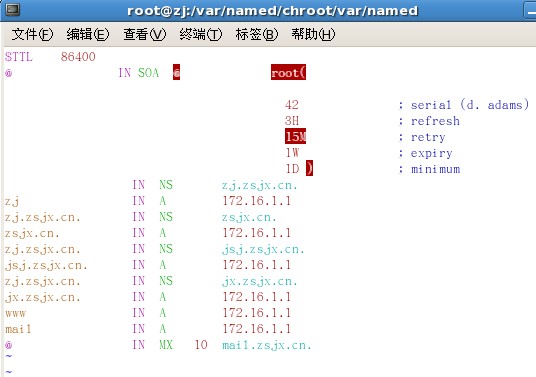Open the 编辑(E) menu
This screenshot has width=536, height=377.
pos(88,34)
